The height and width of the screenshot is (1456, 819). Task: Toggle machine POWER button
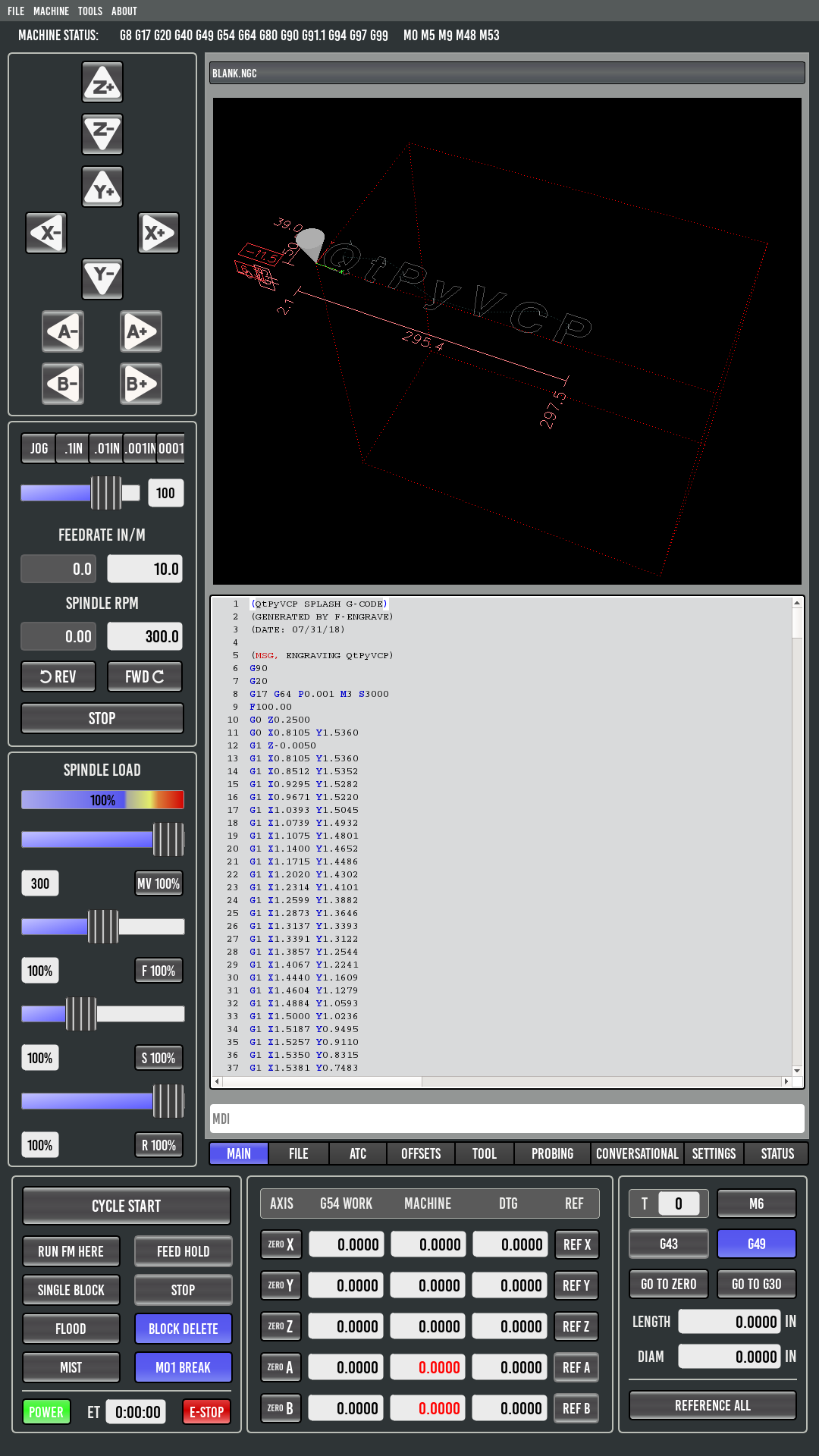(46, 1412)
